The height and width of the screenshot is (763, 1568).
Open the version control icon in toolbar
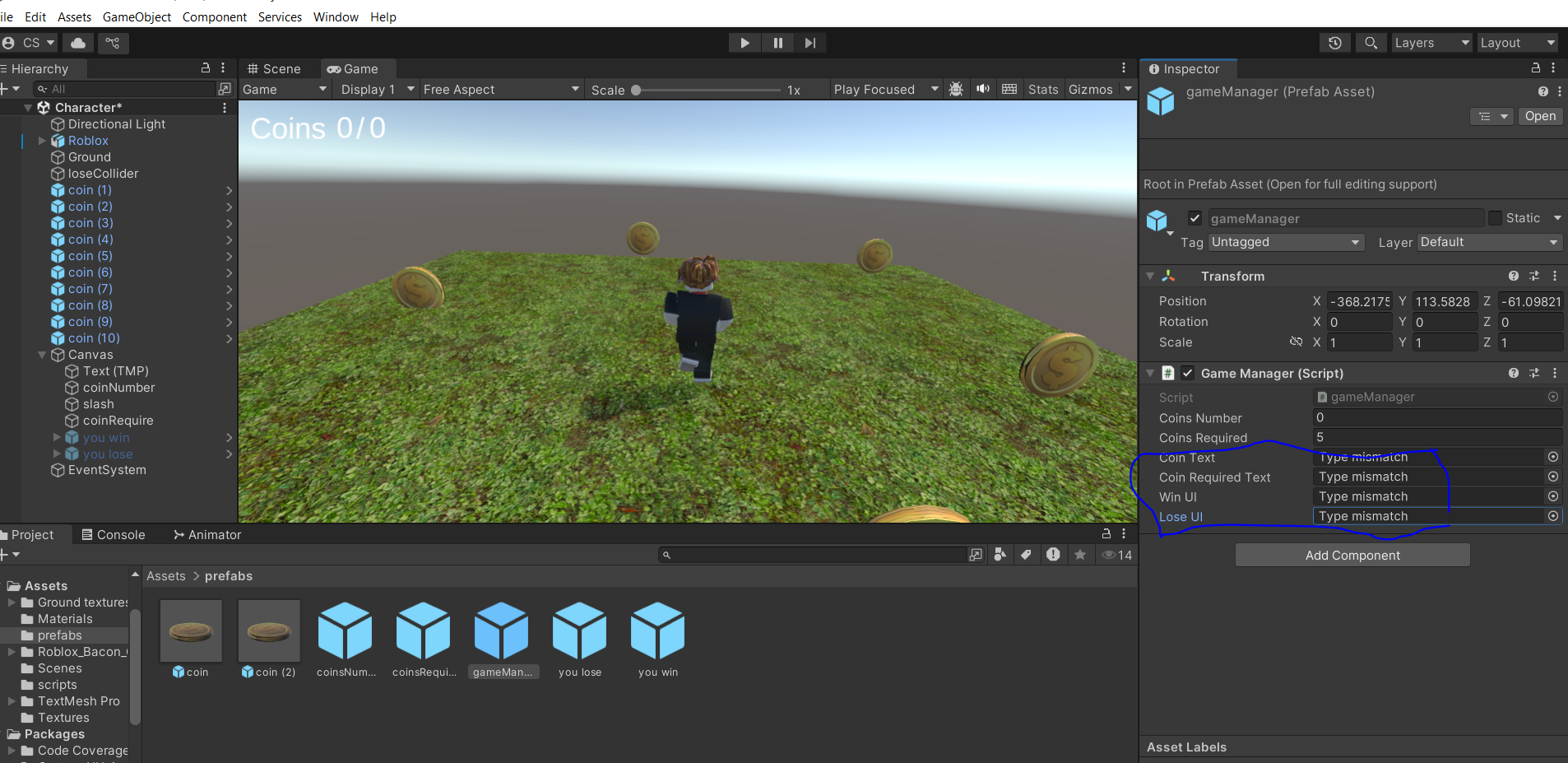coord(113,43)
